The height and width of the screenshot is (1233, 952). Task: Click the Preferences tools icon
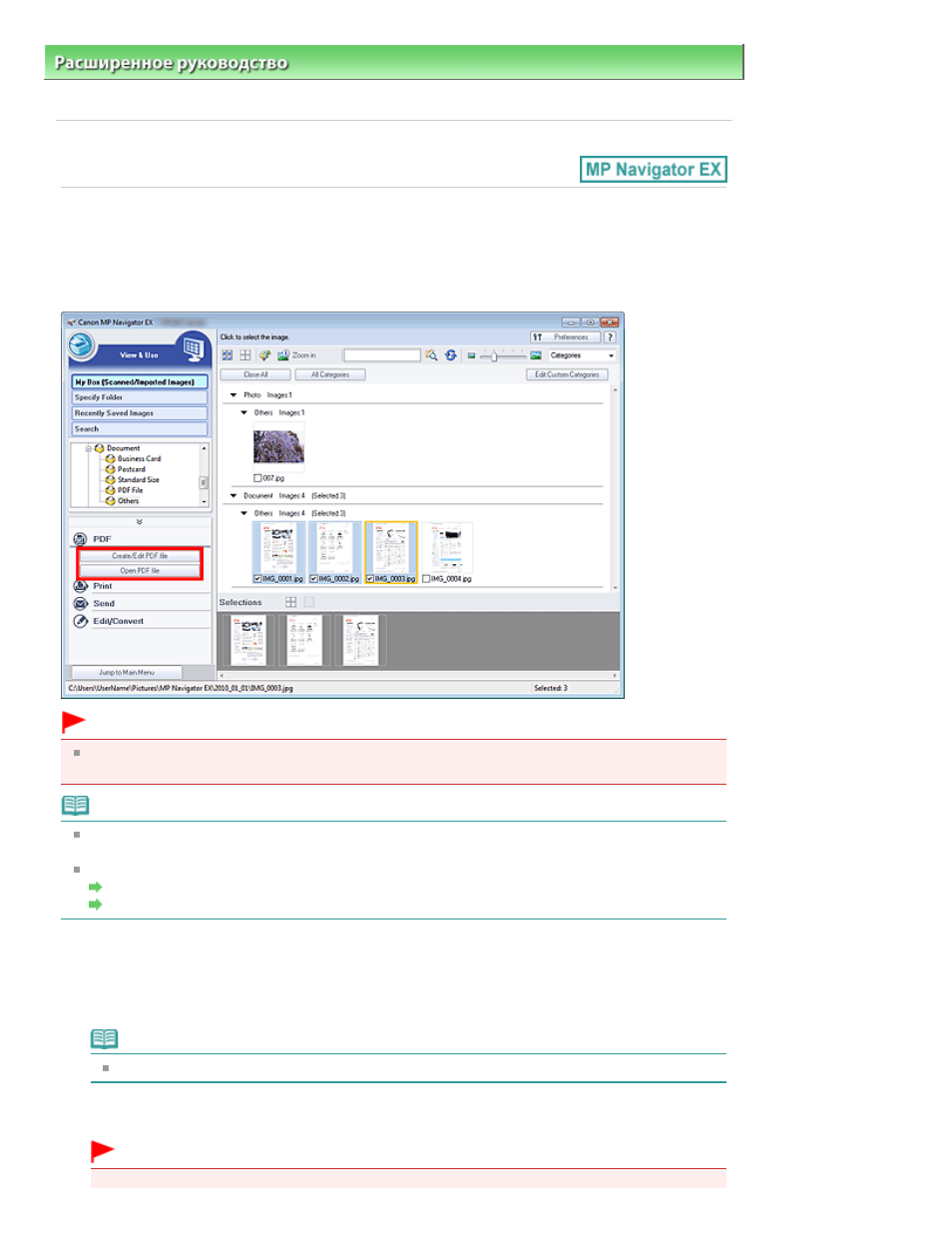point(538,337)
